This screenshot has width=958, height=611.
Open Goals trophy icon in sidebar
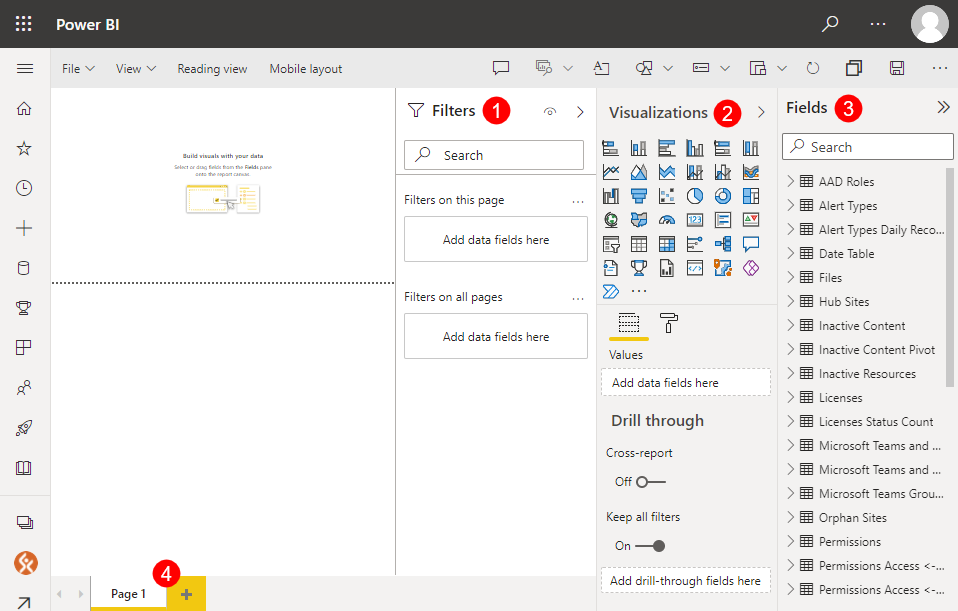tap(24, 307)
